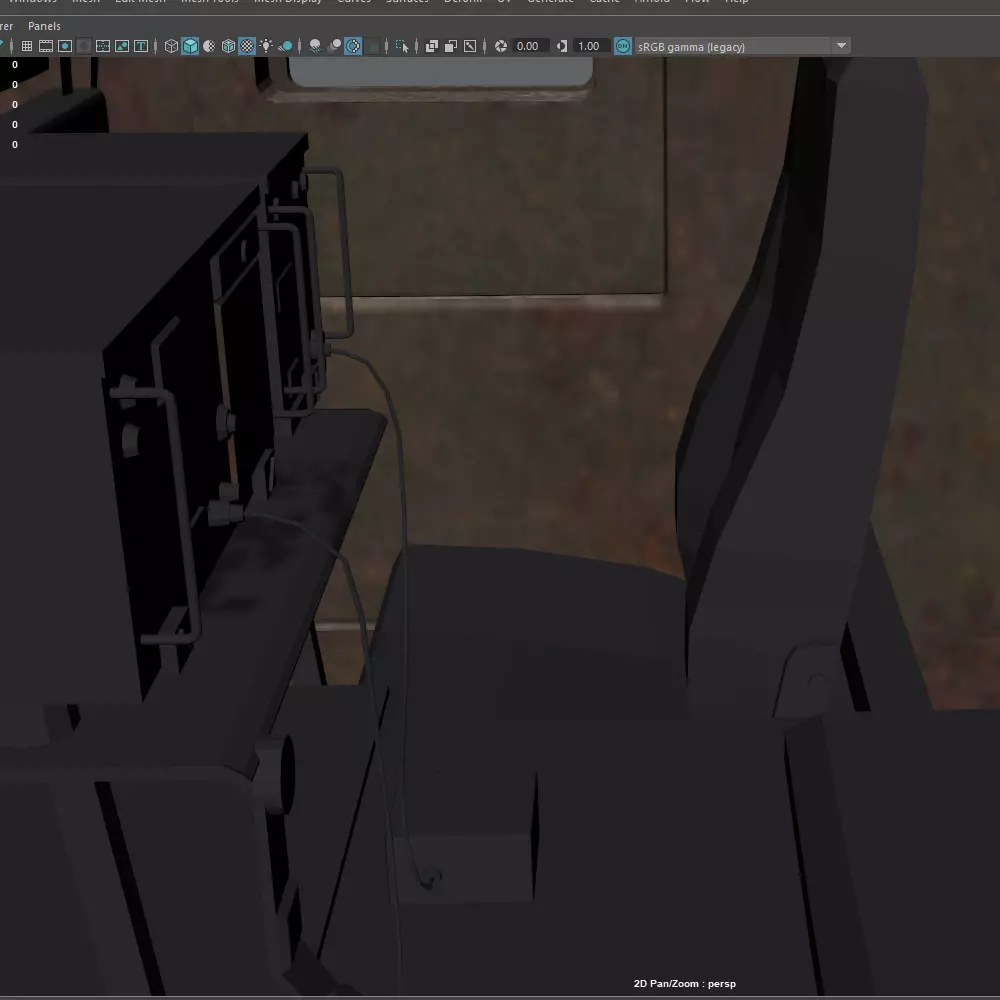Screen dimensions: 1000x1000
Task: Toggle the Film Gate icon
Action: 46,46
